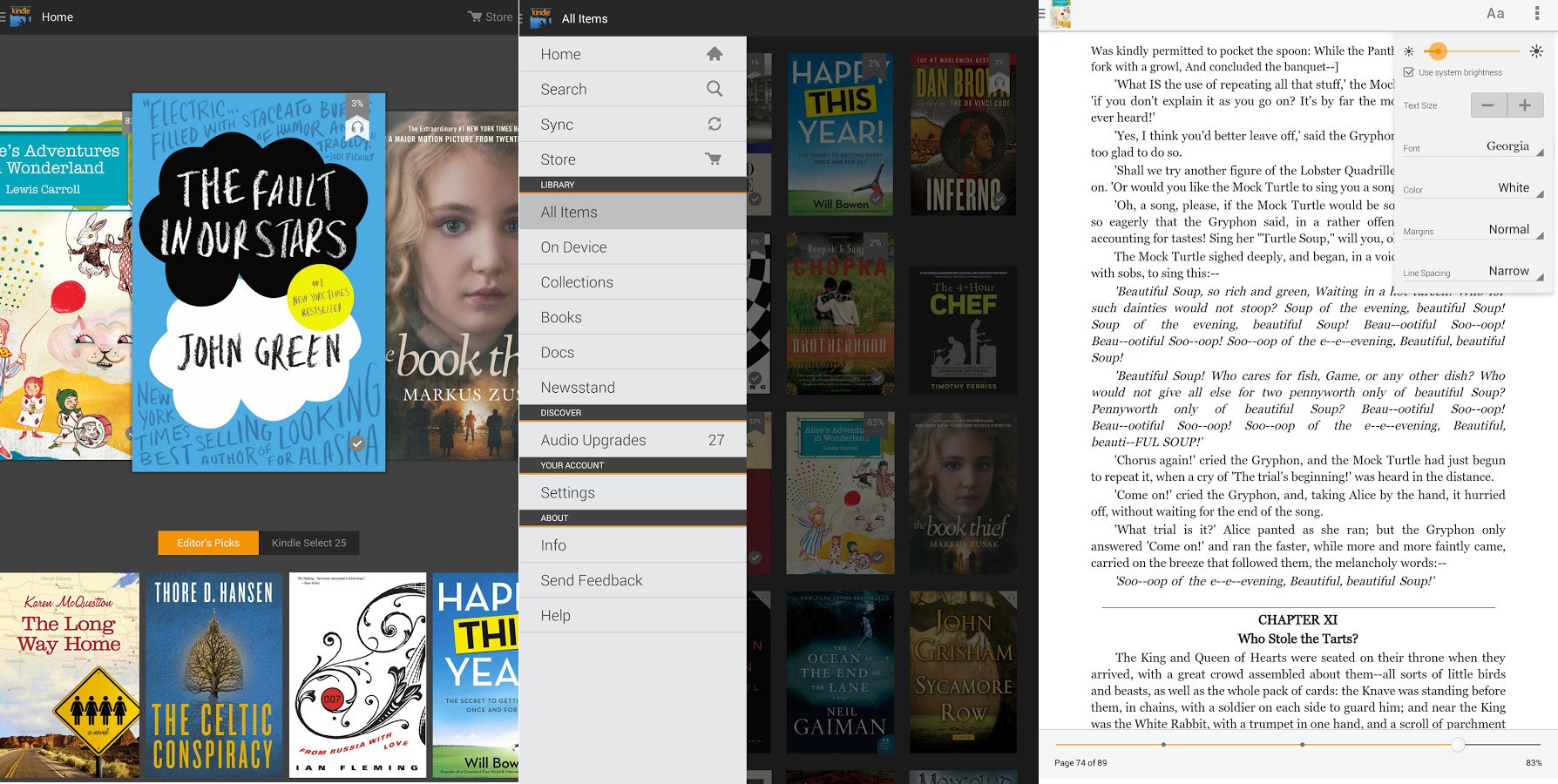
Task: Open the hamburger menu in reader window
Action: 1042,13
